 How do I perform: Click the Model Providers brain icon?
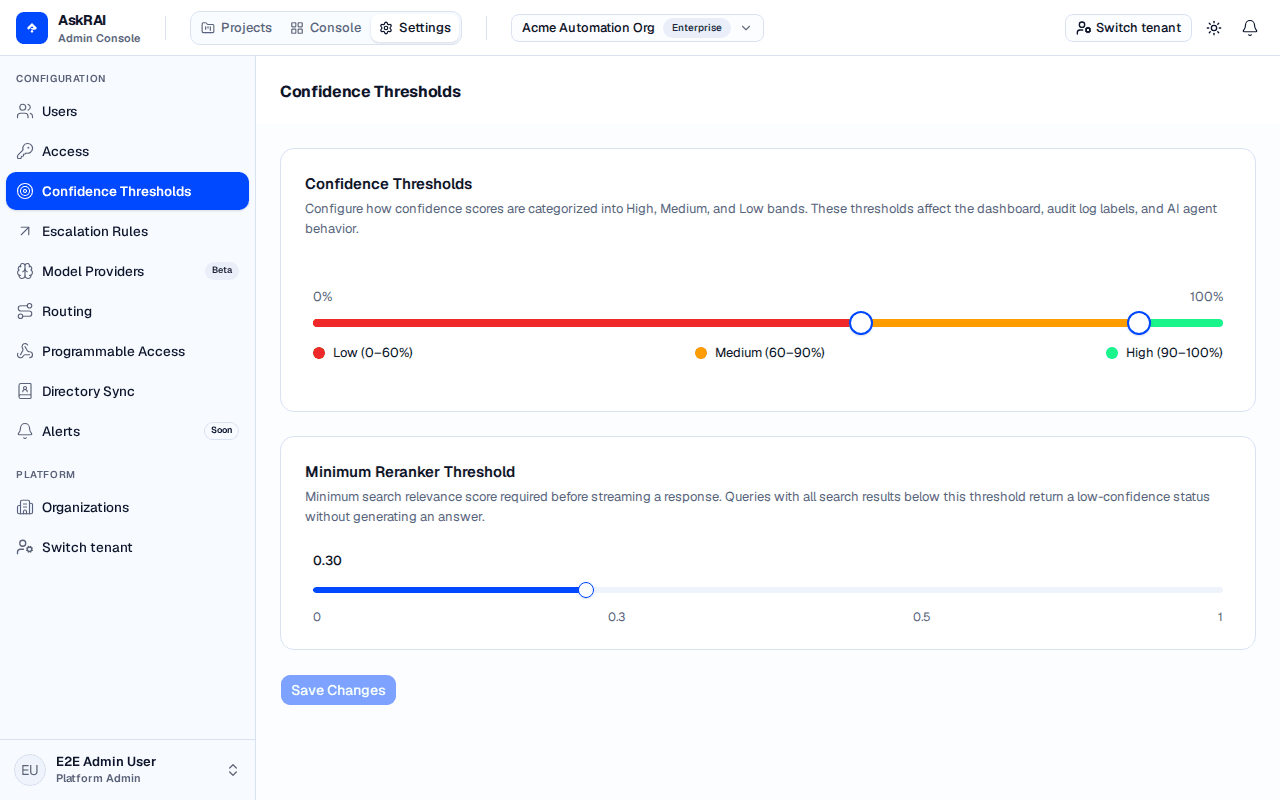pyautogui.click(x=25, y=271)
